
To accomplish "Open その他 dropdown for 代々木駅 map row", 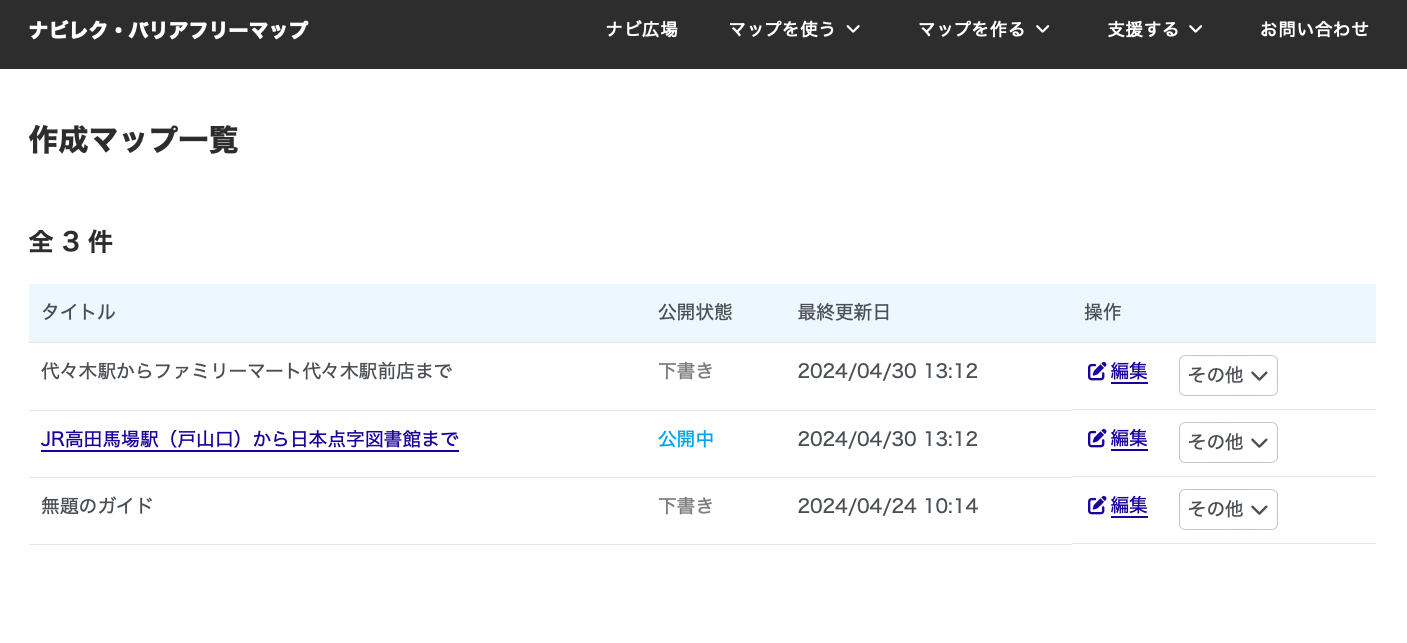I will click(x=1228, y=375).
